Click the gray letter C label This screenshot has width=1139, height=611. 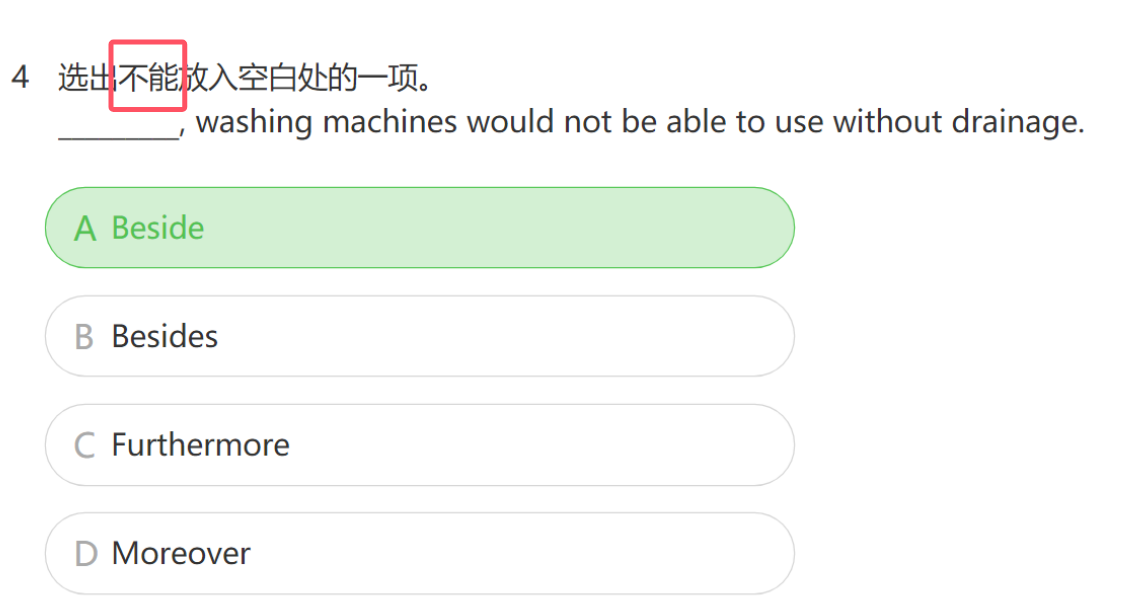pyautogui.click(x=85, y=446)
